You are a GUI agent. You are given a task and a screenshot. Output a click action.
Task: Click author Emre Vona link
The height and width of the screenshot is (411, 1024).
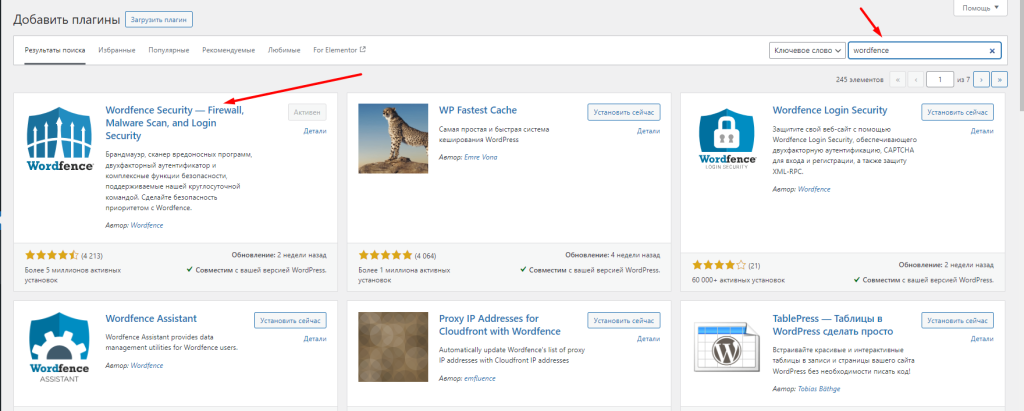point(481,158)
